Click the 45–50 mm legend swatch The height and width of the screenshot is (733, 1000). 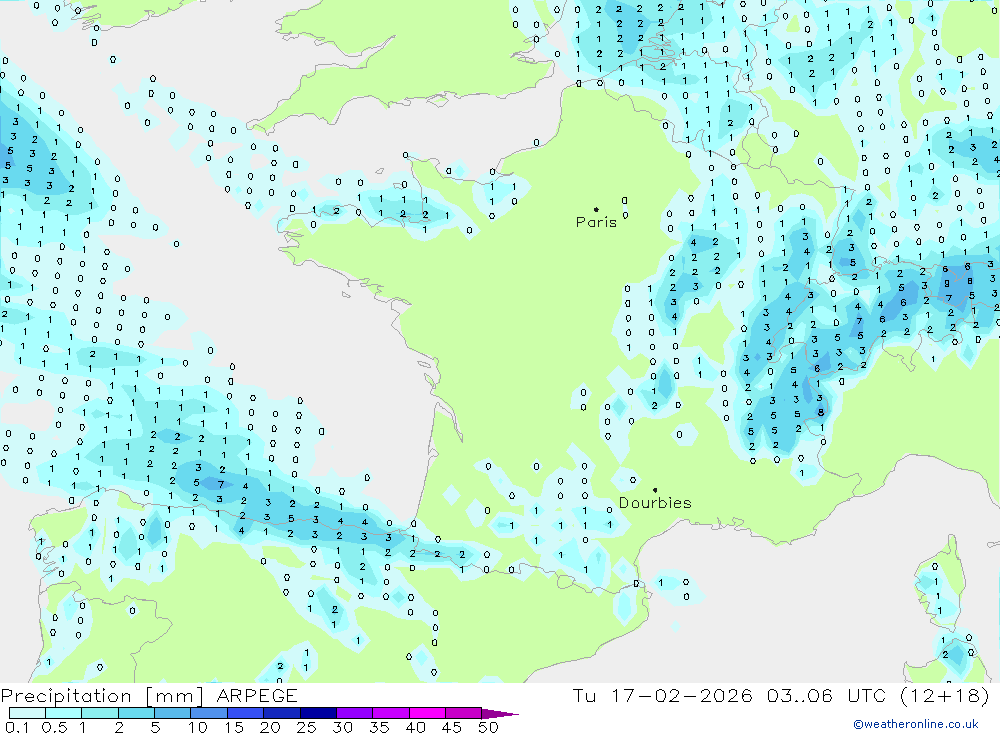(x=464, y=713)
